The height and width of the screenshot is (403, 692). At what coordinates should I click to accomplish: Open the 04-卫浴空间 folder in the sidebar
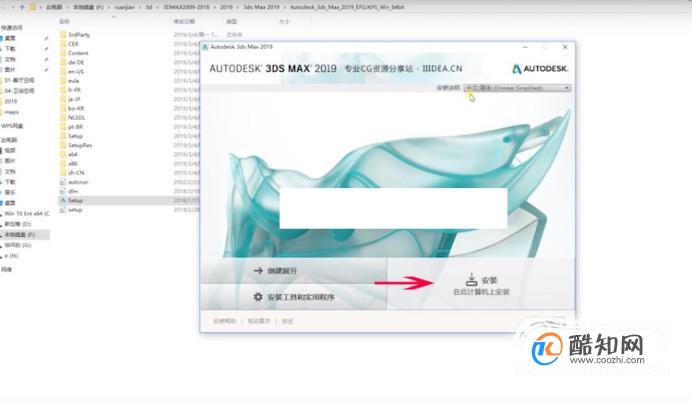click(x=19, y=91)
